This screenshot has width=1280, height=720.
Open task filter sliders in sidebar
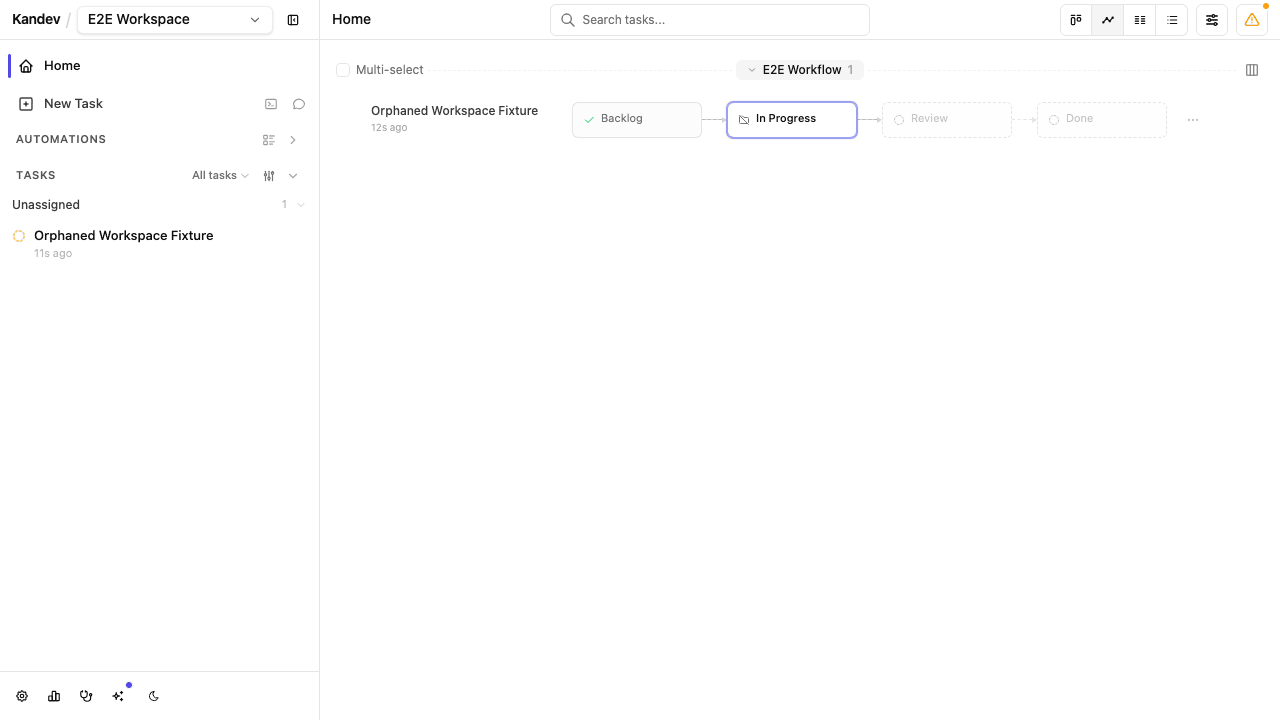[269, 176]
